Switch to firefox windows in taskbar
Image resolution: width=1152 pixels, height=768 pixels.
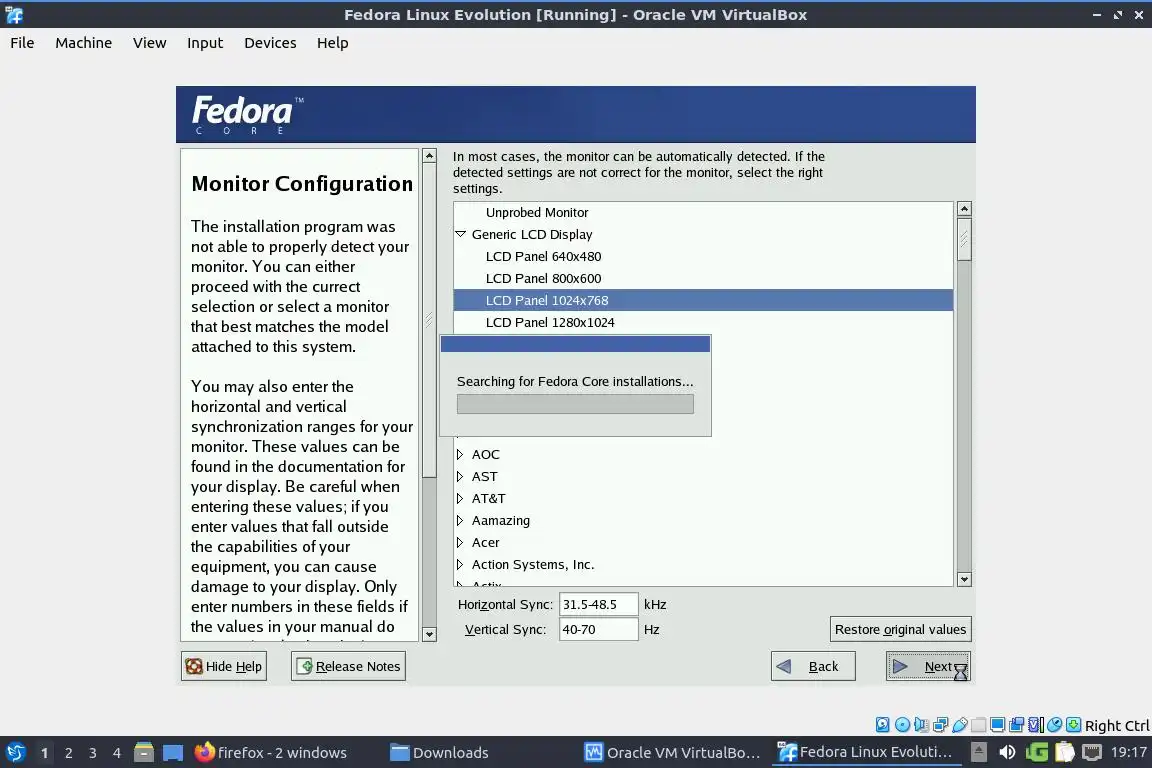(x=270, y=752)
